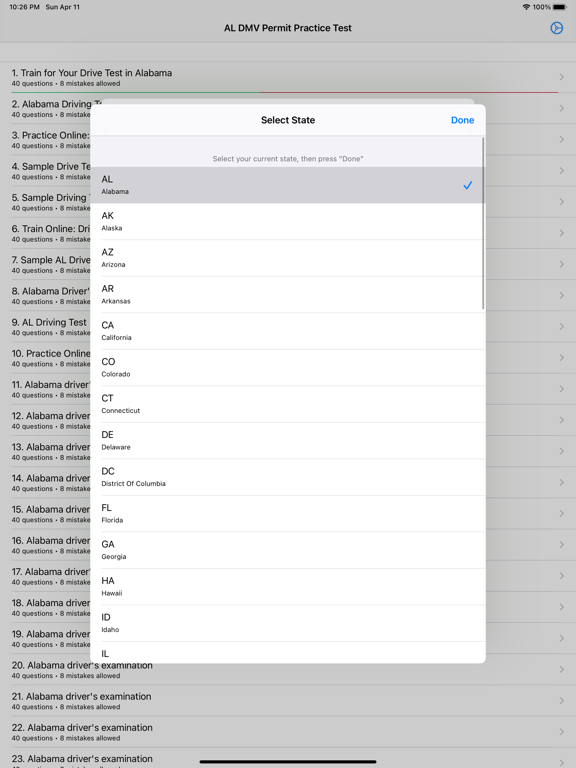This screenshot has width=576, height=768.
Task: Open test 2 Alabama Driving behind dialog
Action: click(x=45, y=108)
